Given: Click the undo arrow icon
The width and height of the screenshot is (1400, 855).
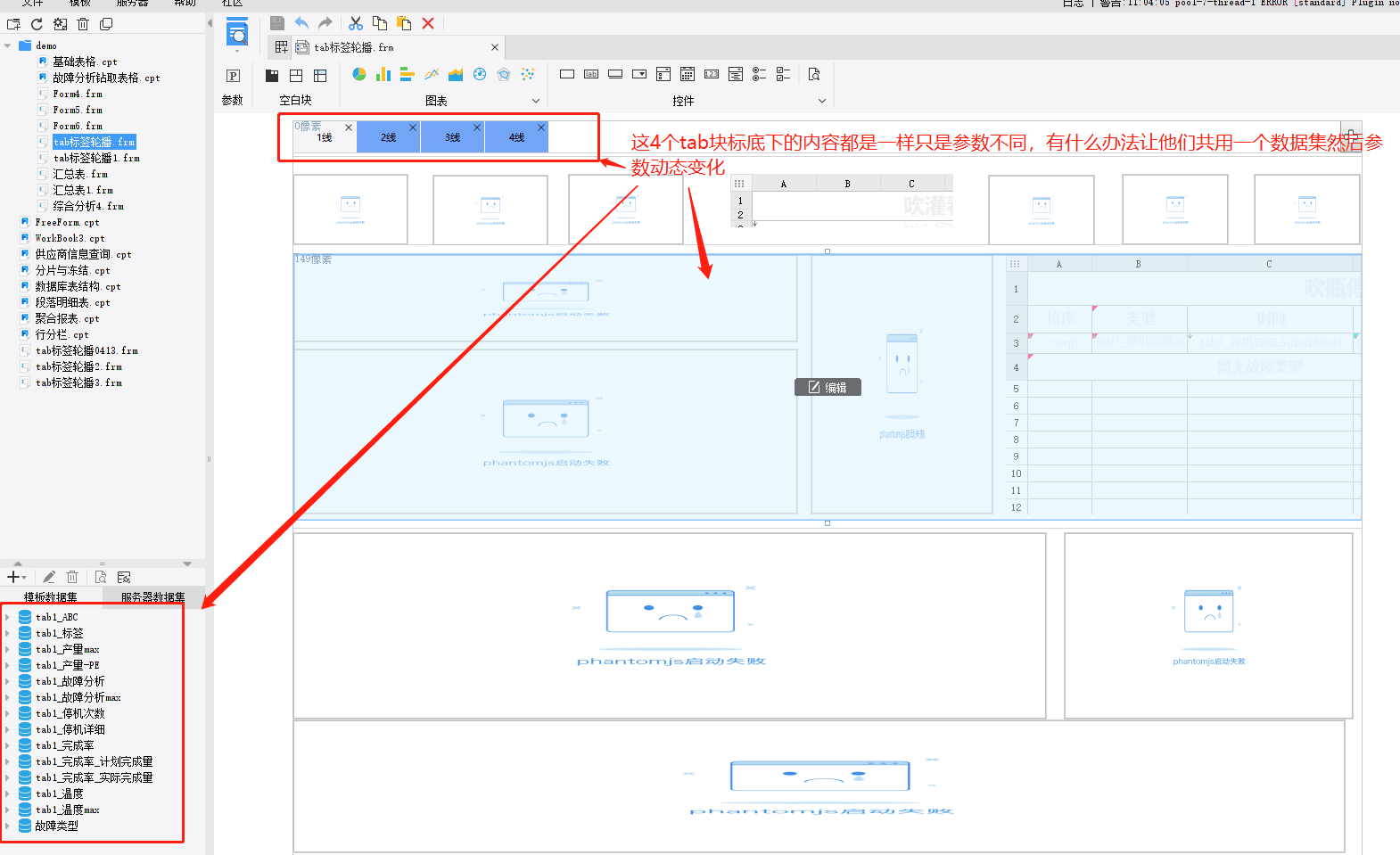Looking at the screenshot, I should coord(301,23).
